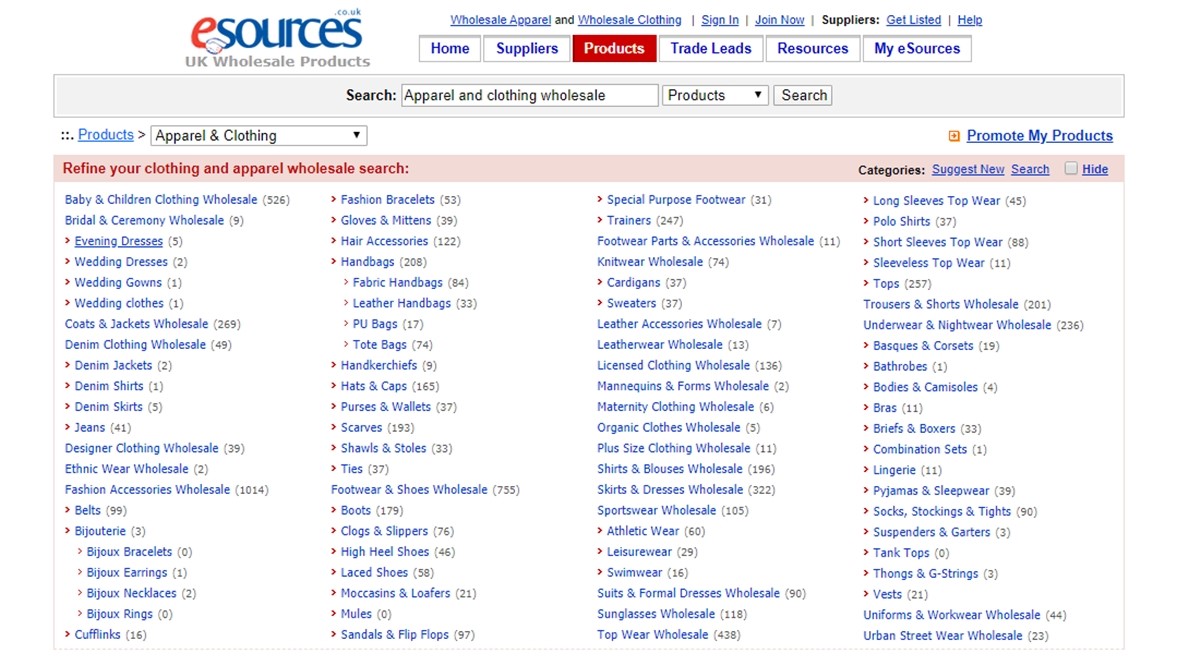Open the Trade Leads tab
Image resolution: width=1200 pixels, height=665 pixels.
point(709,48)
